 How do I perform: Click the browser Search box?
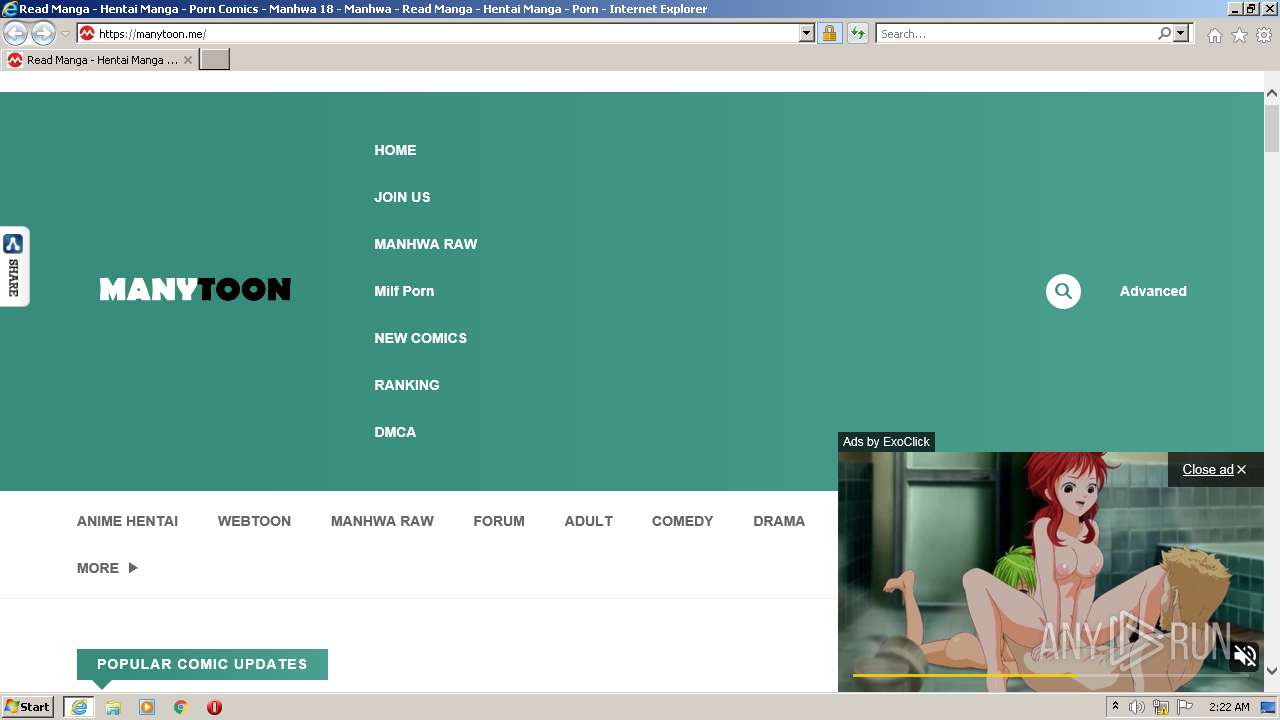coord(1015,33)
